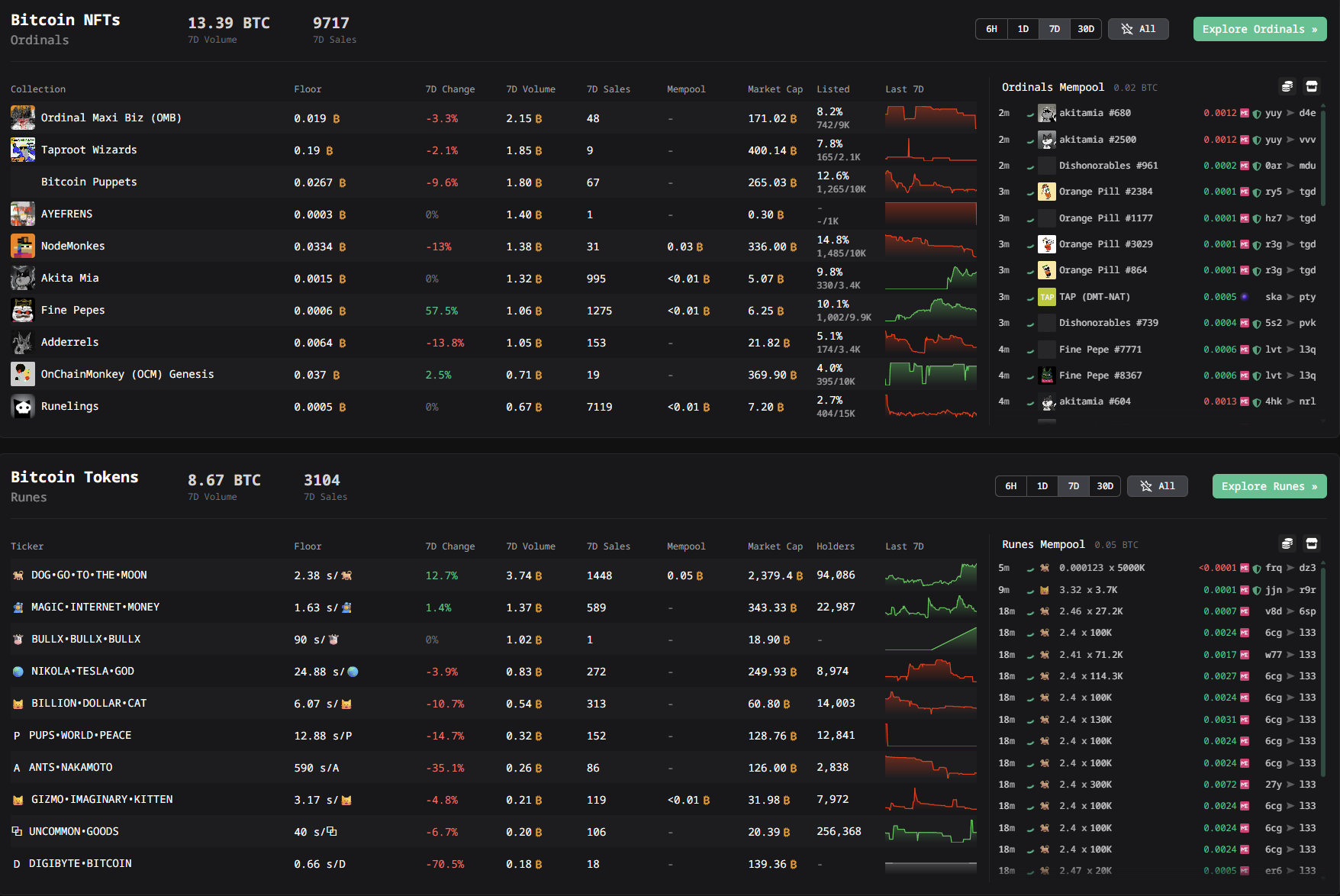Toggle the All filter for Runes

click(1158, 486)
